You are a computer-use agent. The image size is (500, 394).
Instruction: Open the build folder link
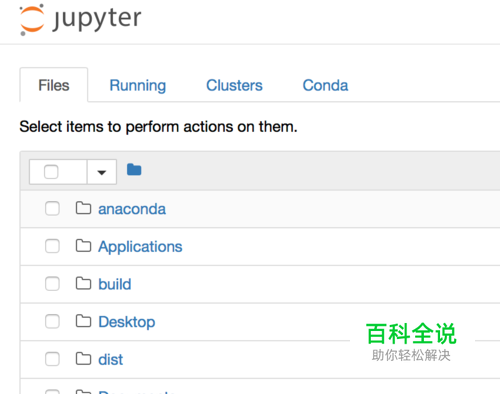(115, 284)
